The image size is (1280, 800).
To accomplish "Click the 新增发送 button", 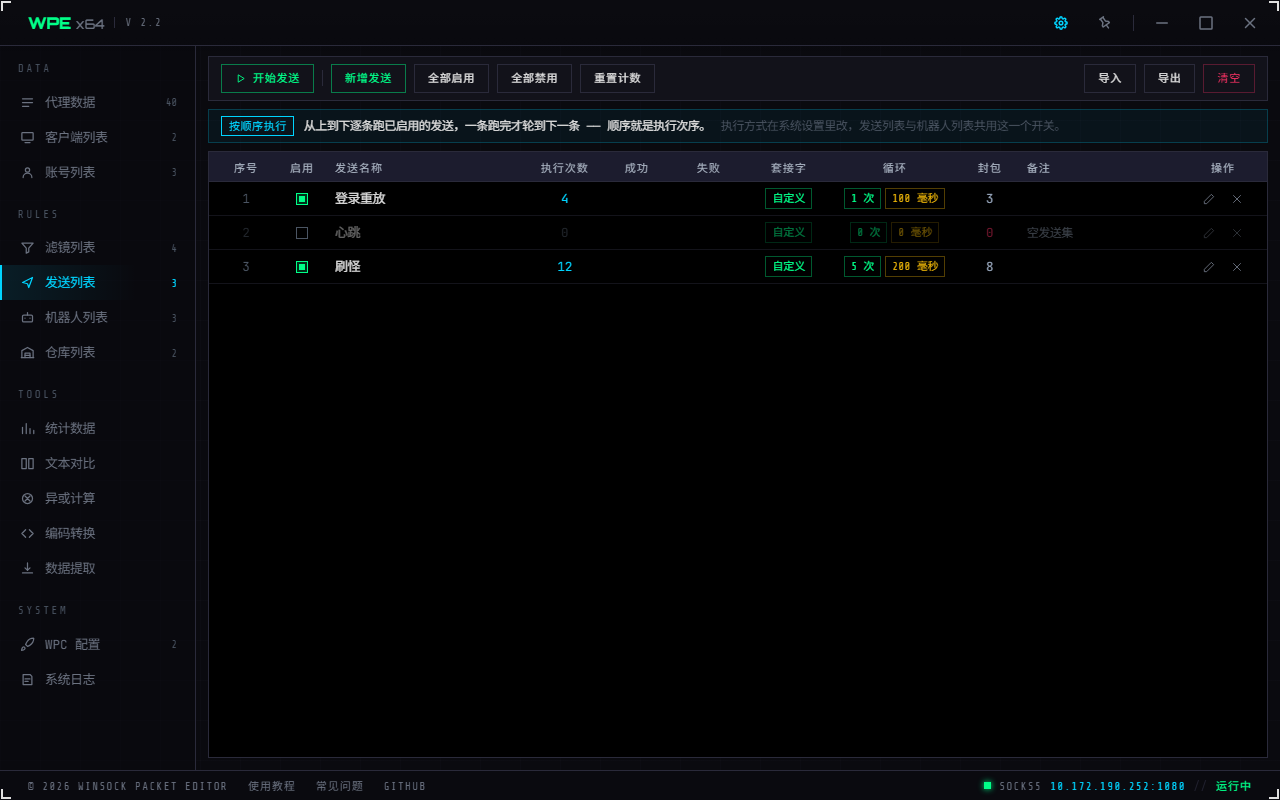I will tap(368, 78).
